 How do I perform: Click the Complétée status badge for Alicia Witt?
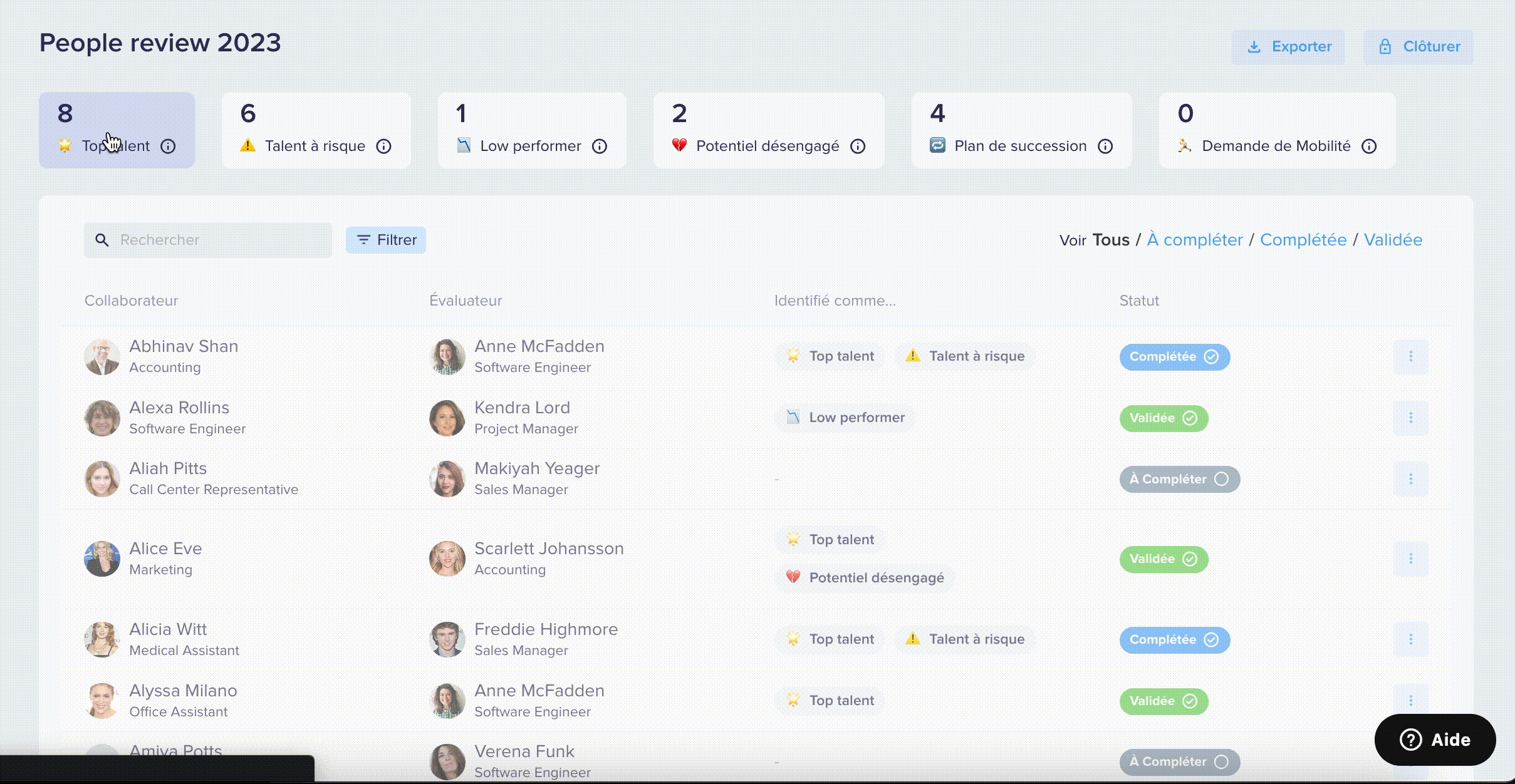point(1175,640)
